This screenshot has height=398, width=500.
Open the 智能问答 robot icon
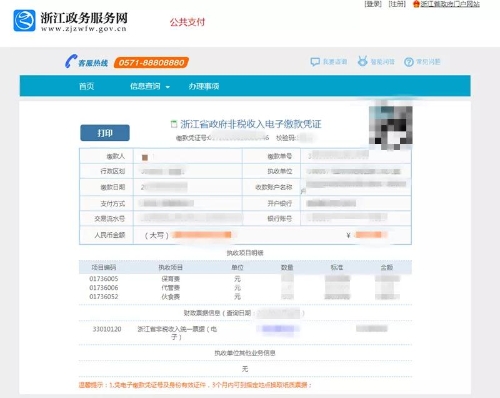(x=362, y=61)
